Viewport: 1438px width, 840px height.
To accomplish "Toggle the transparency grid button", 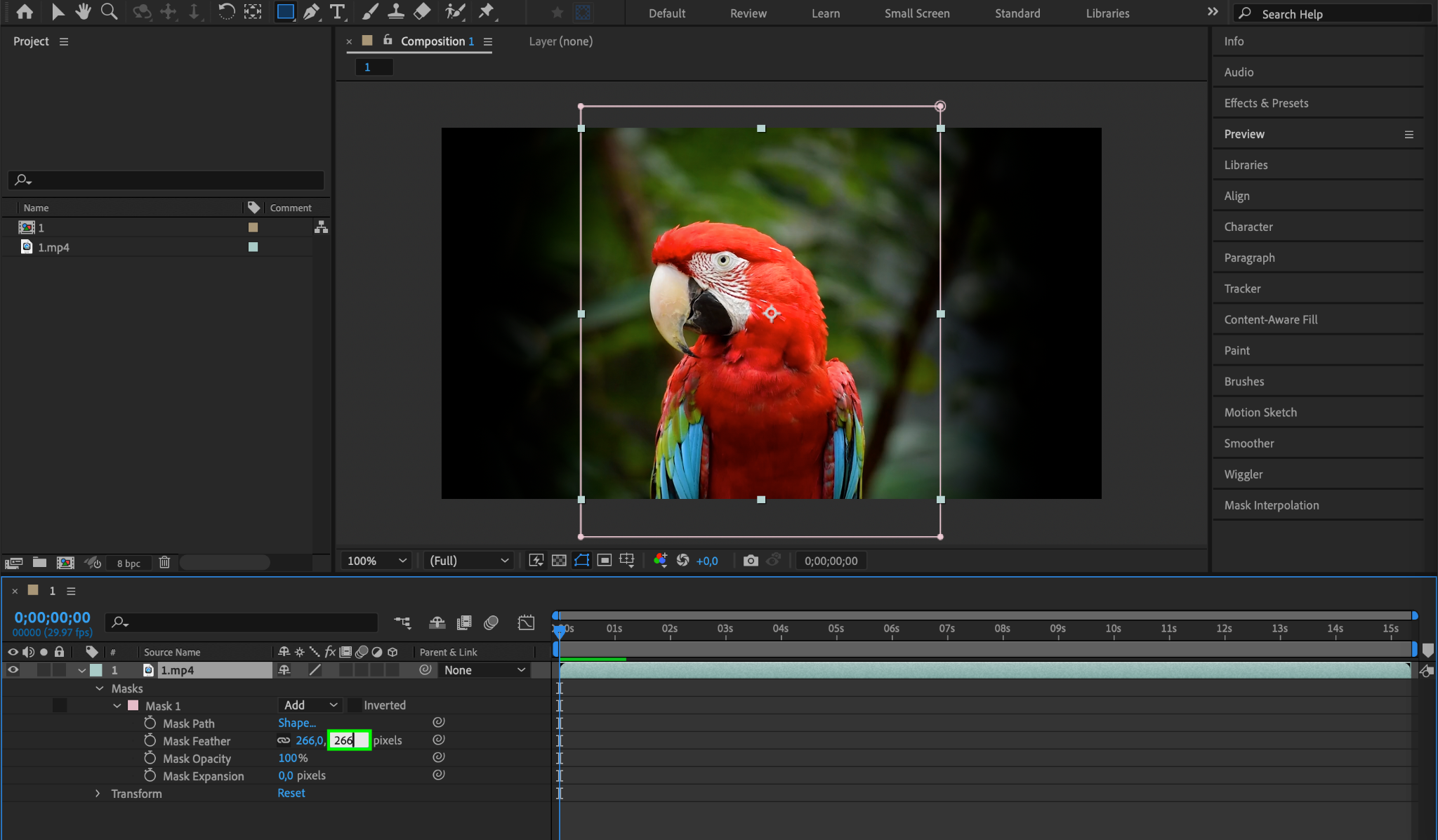I will coord(559,561).
